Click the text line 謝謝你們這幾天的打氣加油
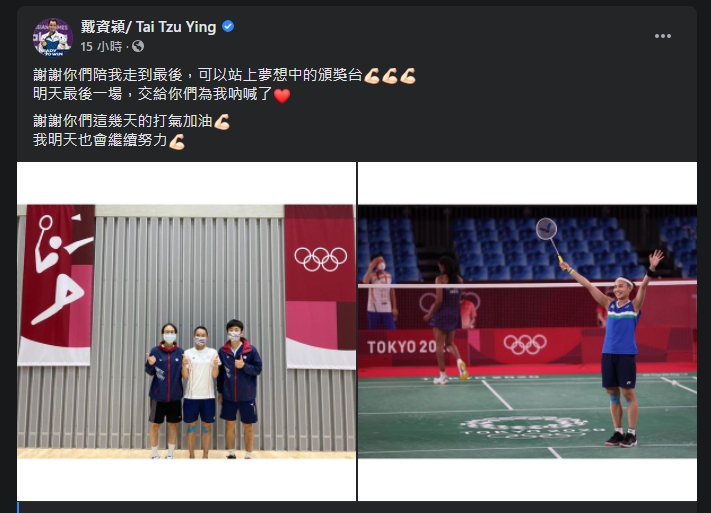The width and height of the screenshot is (711, 513). (x=123, y=121)
